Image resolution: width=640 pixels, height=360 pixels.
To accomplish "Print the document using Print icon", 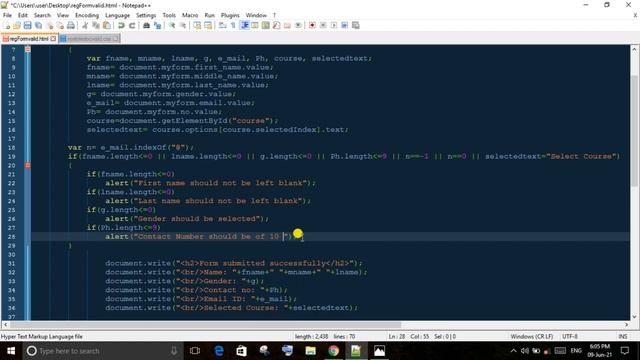I will [x=71, y=26].
